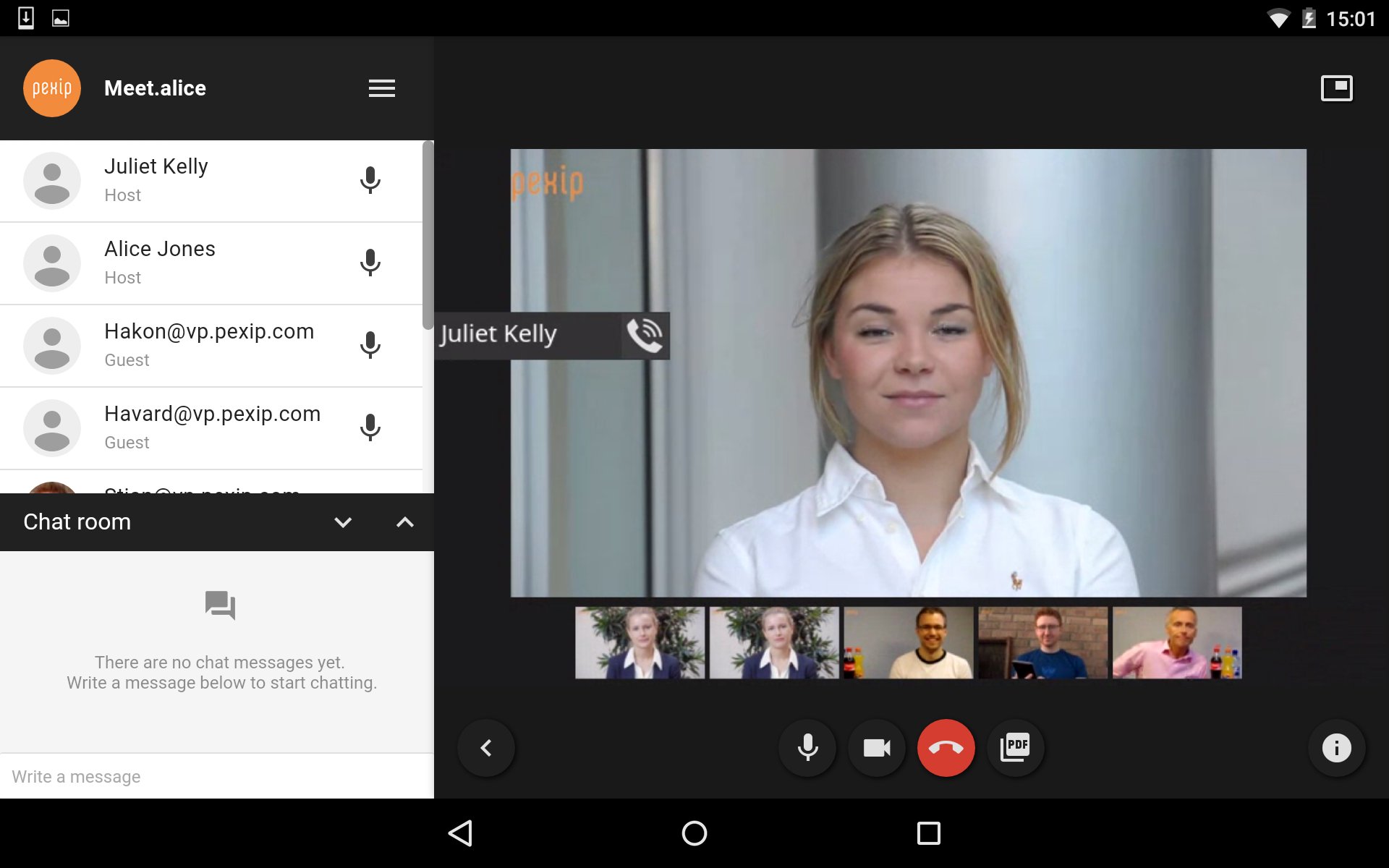The width and height of the screenshot is (1389, 868).
Task: Open the hamburger menu next to Meet.alice
Action: [x=381, y=88]
